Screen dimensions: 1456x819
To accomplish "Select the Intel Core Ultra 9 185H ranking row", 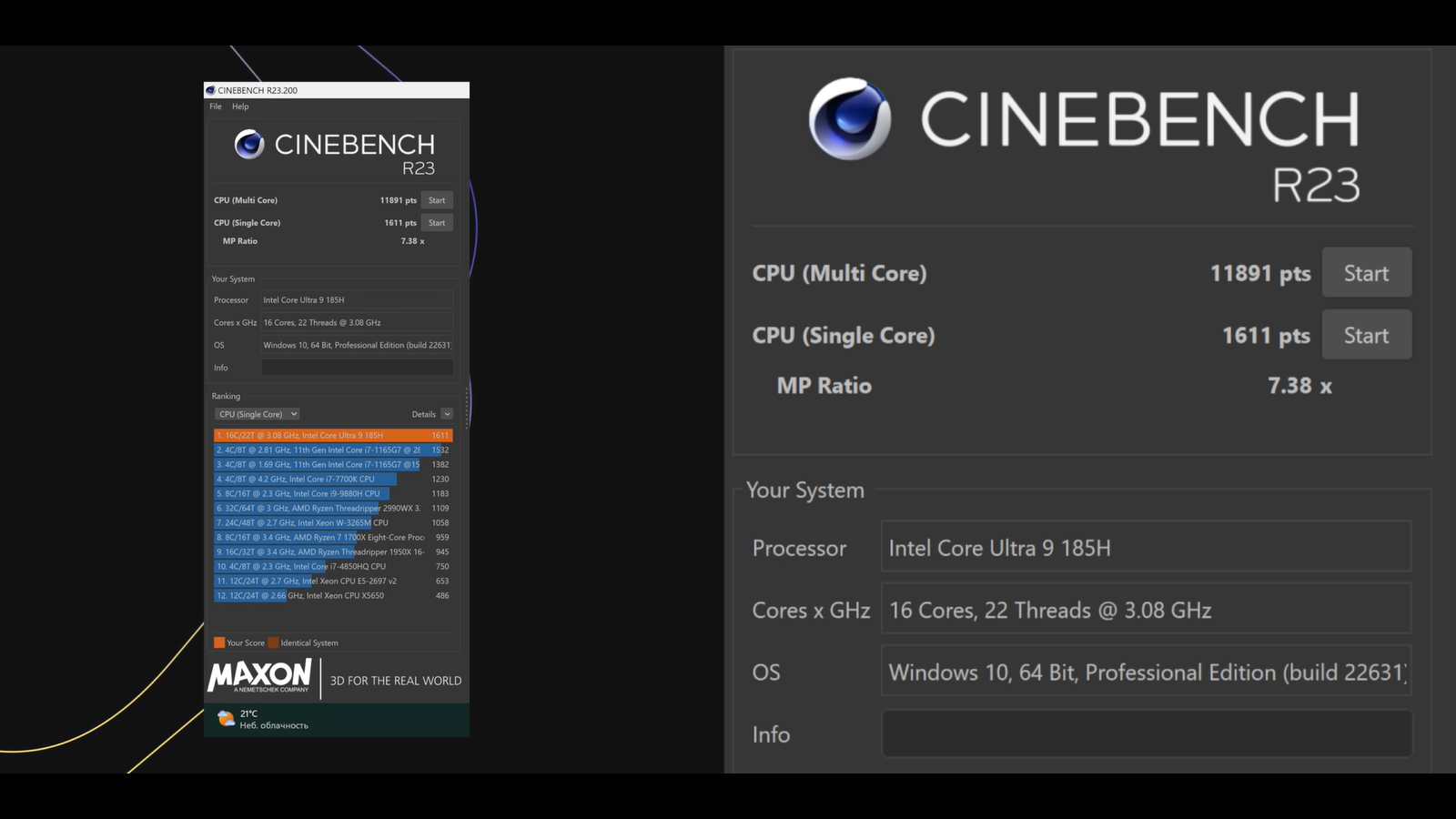I will point(332,436).
